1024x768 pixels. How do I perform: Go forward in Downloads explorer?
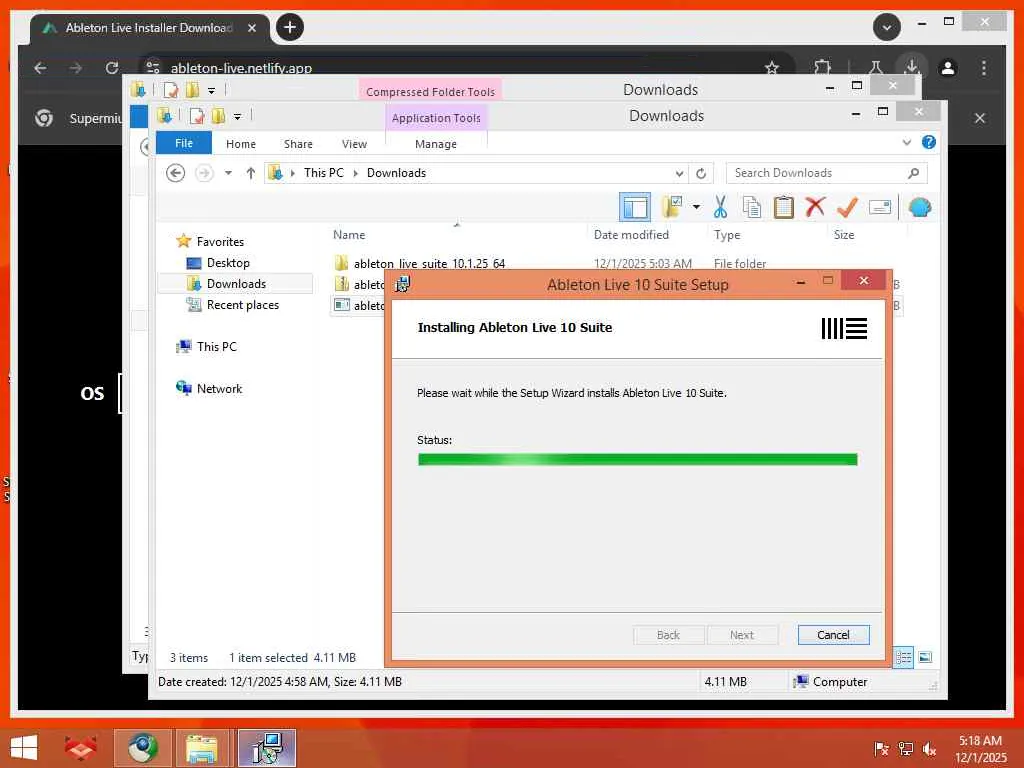(x=204, y=173)
